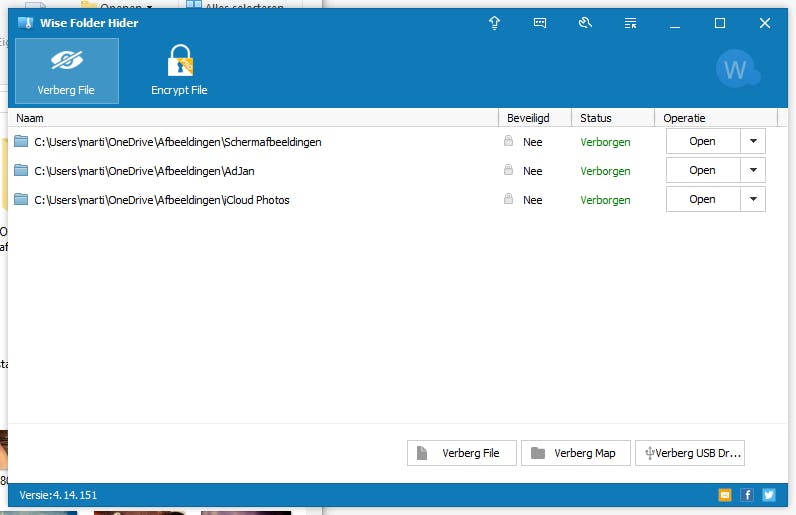
Task: Click lock icon in iCloud Photos row
Action: [x=508, y=199]
